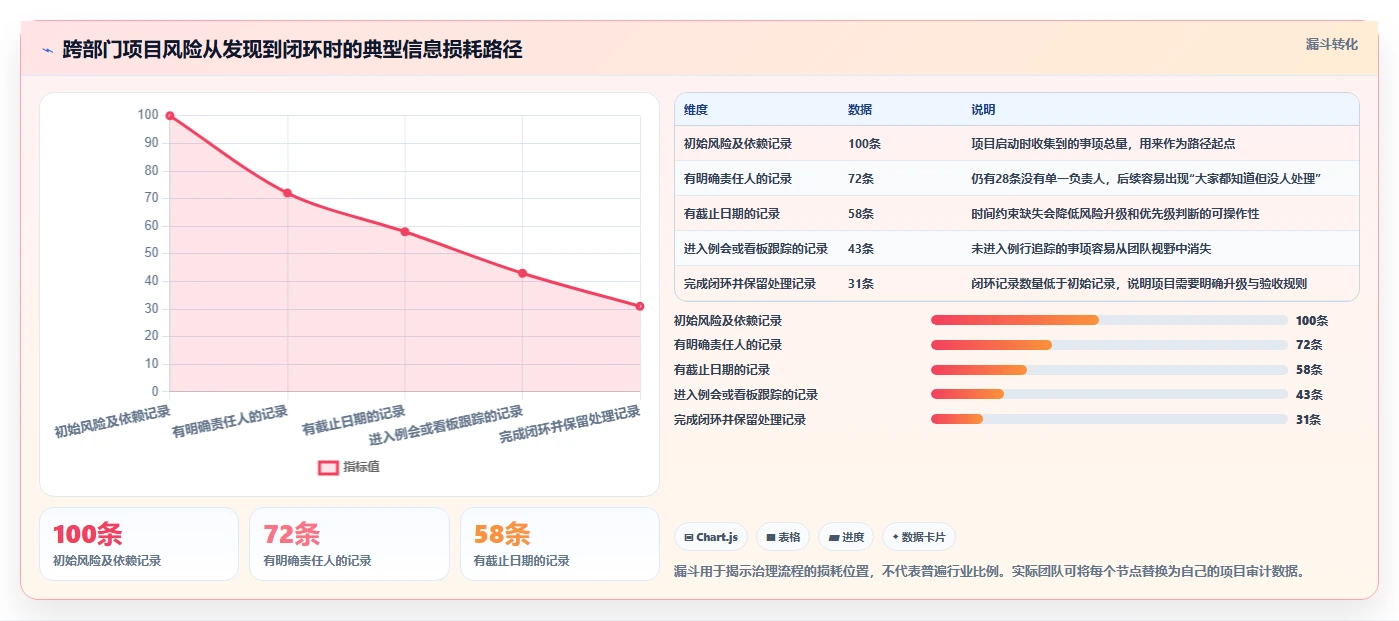Click description 仍有28条没有单一负责人
Viewport: 1399px width, 621px height.
coord(1147,179)
